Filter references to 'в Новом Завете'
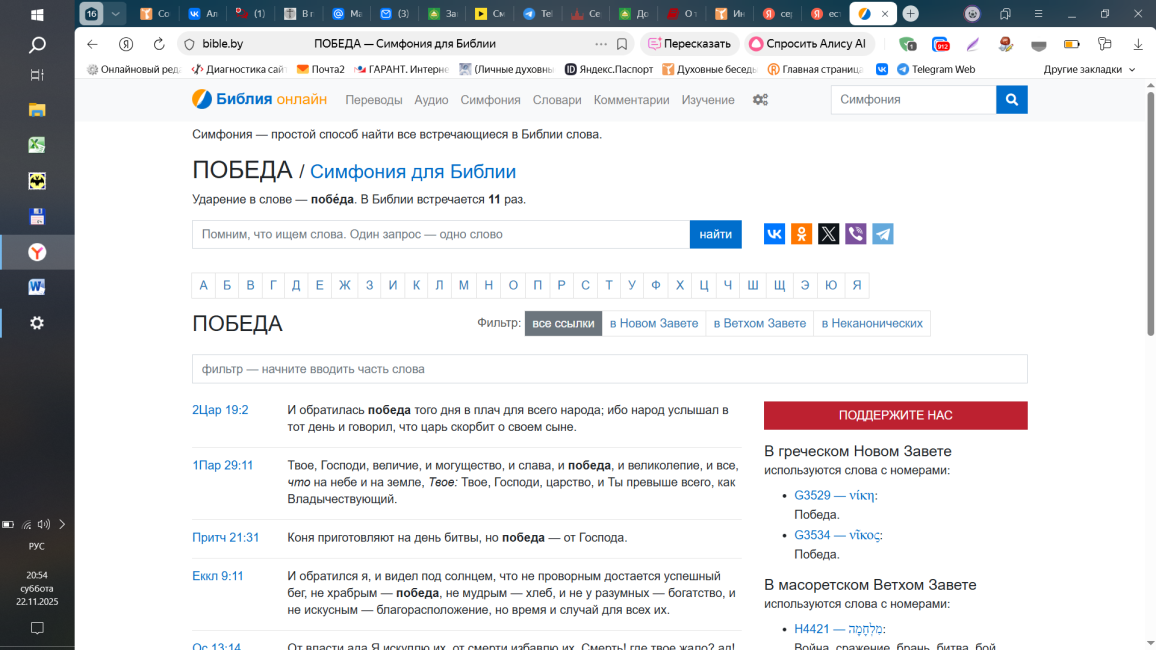Screen dimensions: 1156x650 point(653,323)
